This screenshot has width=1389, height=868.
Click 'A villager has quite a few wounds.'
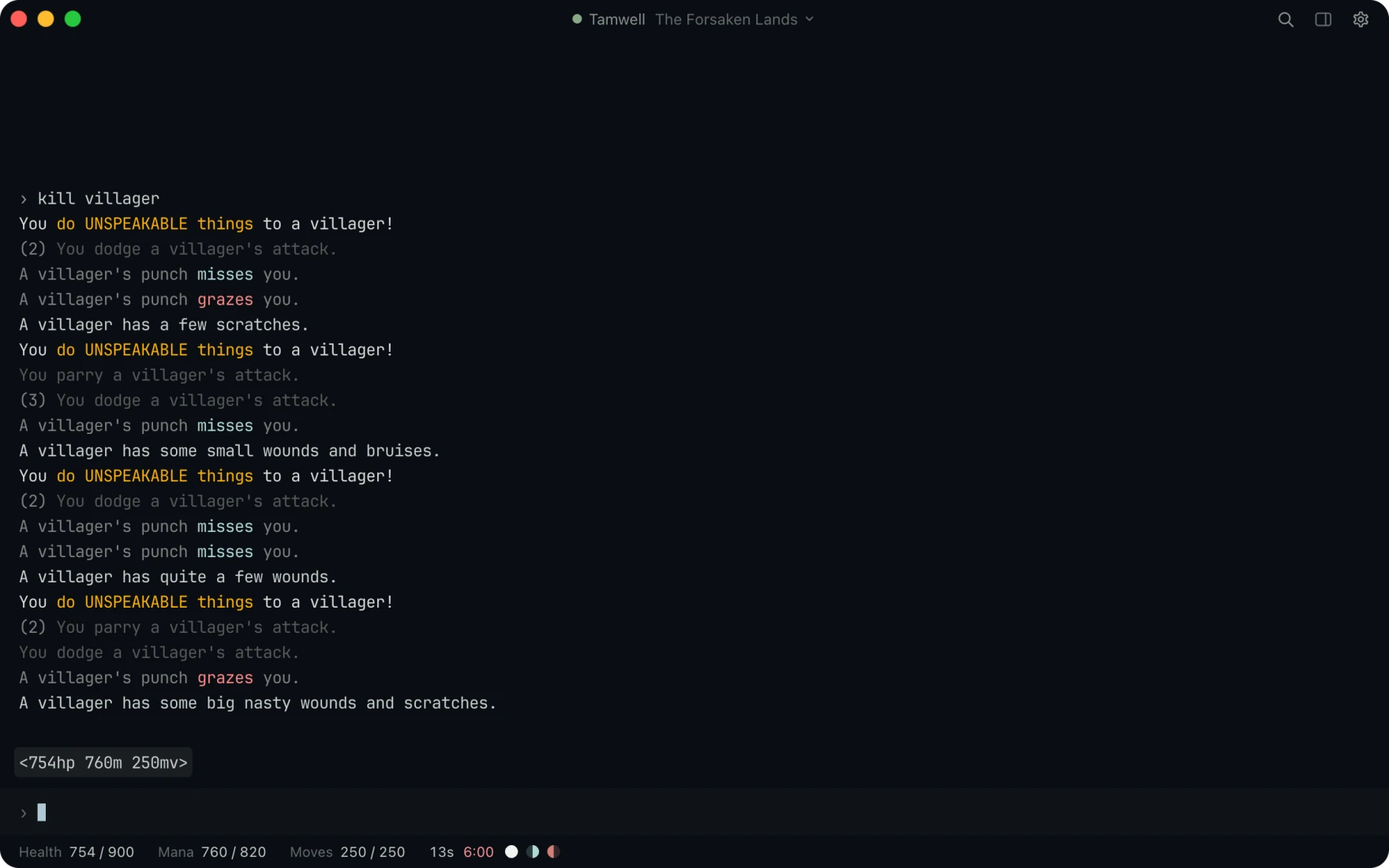(x=178, y=578)
